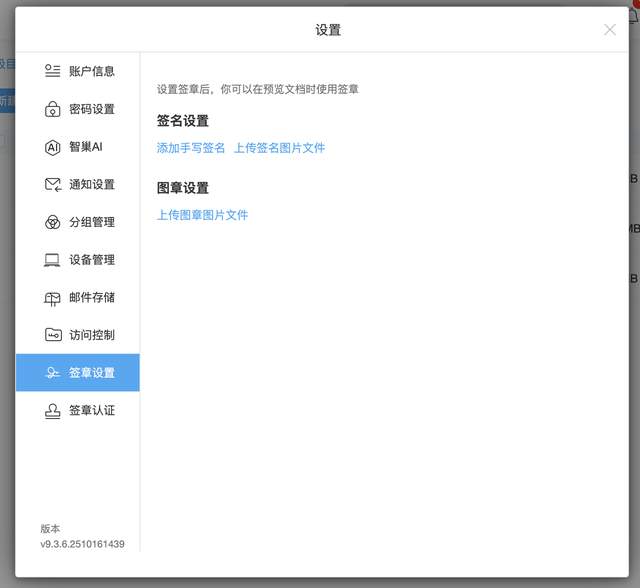Click the account info person icon
Image resolution: width=640 pixels, height=588 pixels.
pos(52,71)
